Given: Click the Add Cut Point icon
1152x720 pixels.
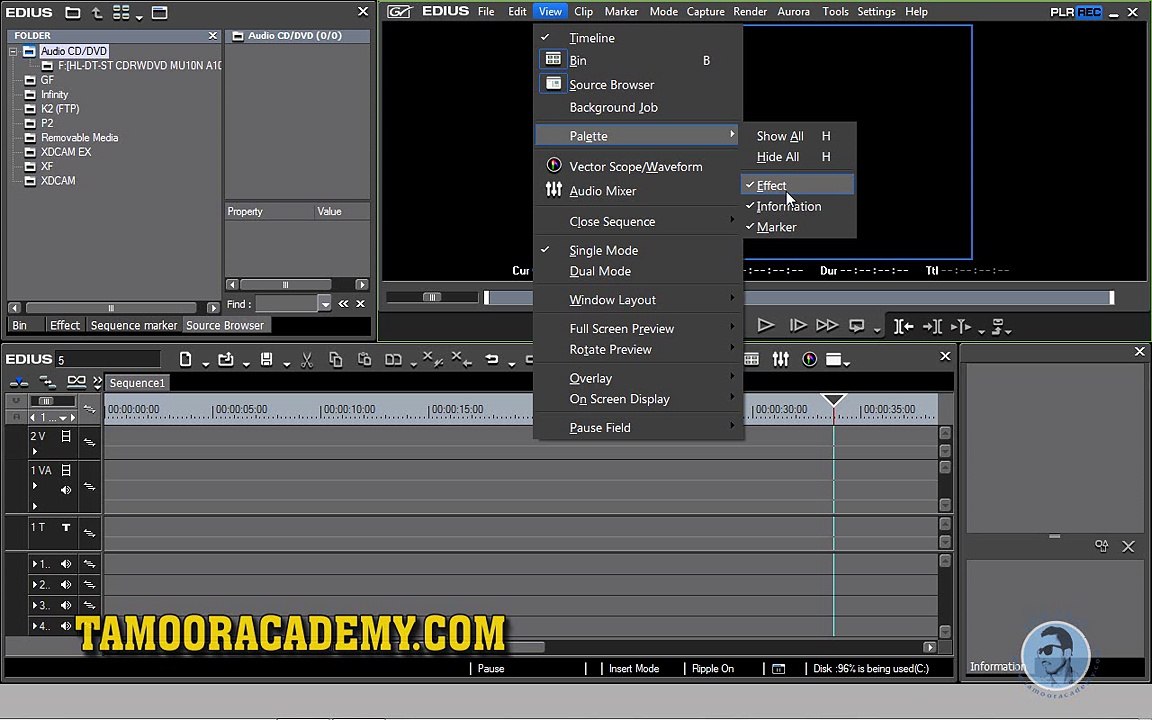Looking at the screenshot, I should tap(960, 326).
